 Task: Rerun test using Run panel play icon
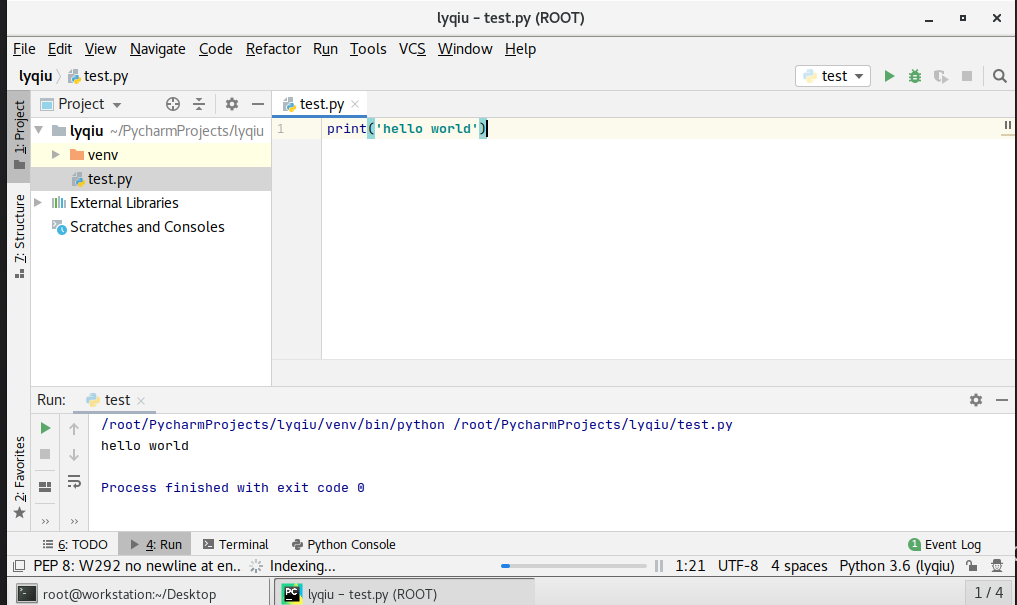click(45, 428)
